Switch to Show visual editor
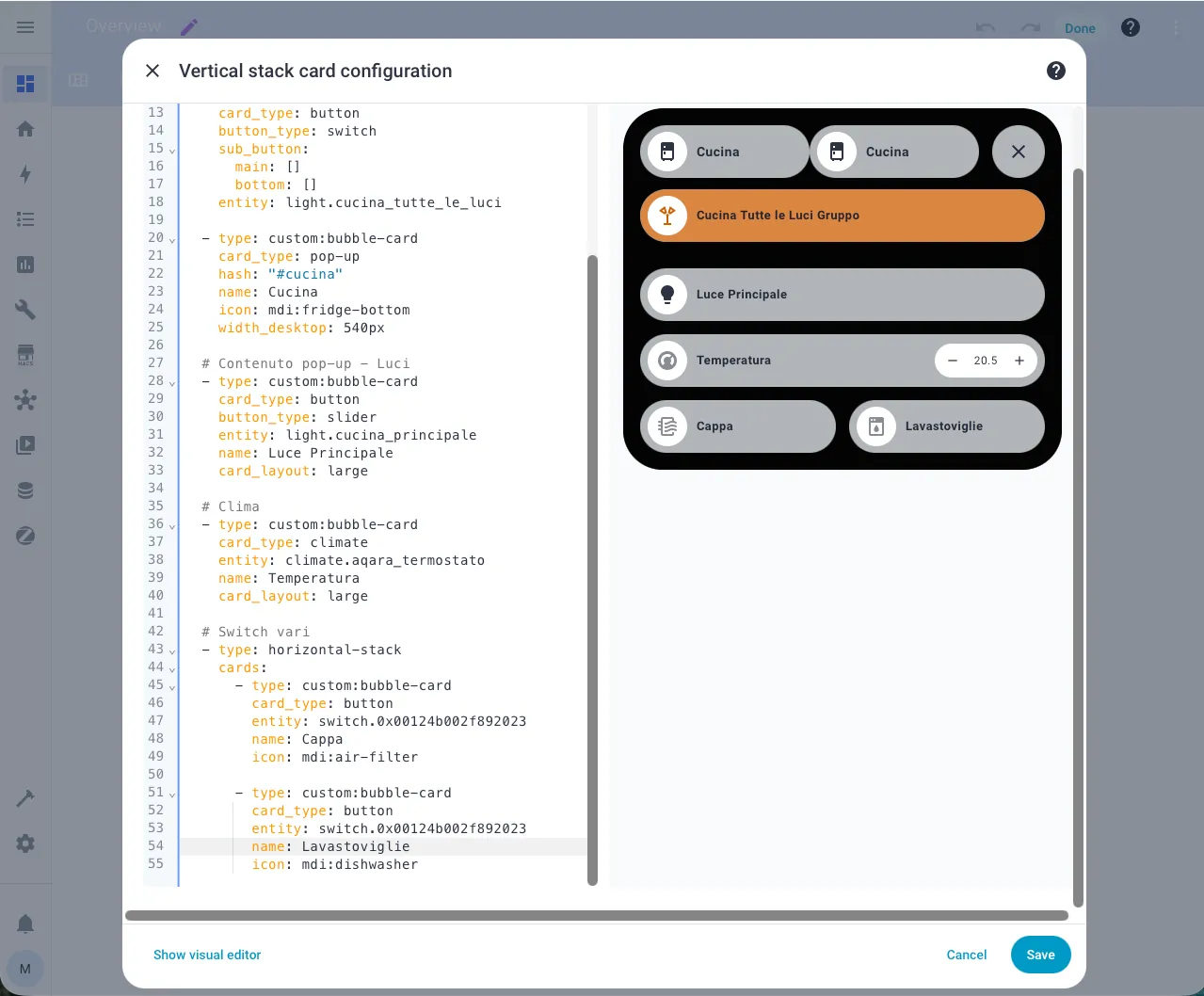This screenshot has height=996, width=1204. (207, 955)
